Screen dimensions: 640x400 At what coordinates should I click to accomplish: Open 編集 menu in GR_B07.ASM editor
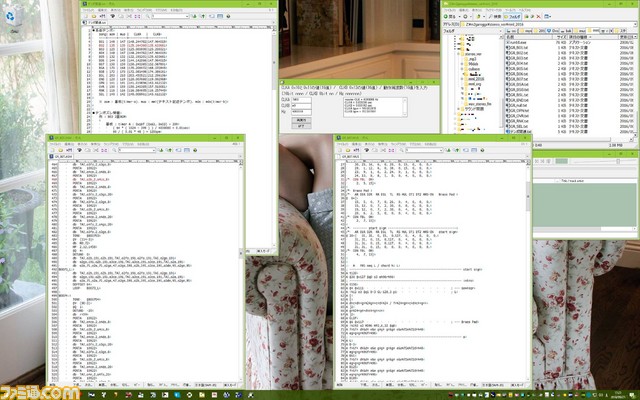pos(68,144)
